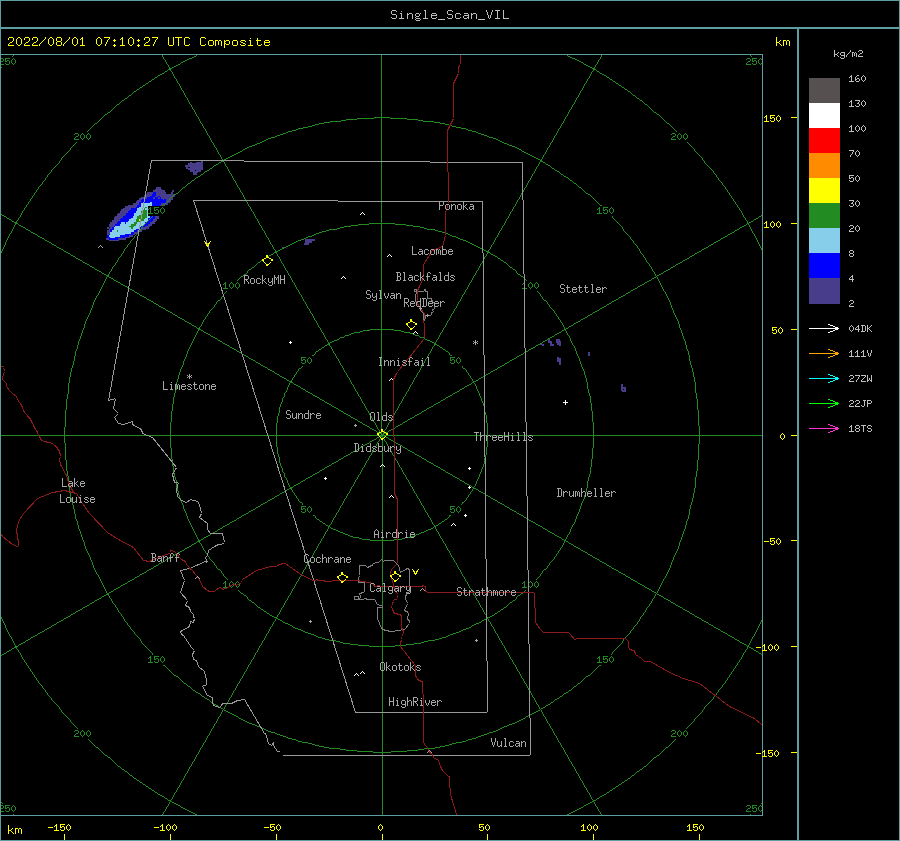
Task: Click the yellow V marker east of Calgary
Action: click(x=416, y=572)
